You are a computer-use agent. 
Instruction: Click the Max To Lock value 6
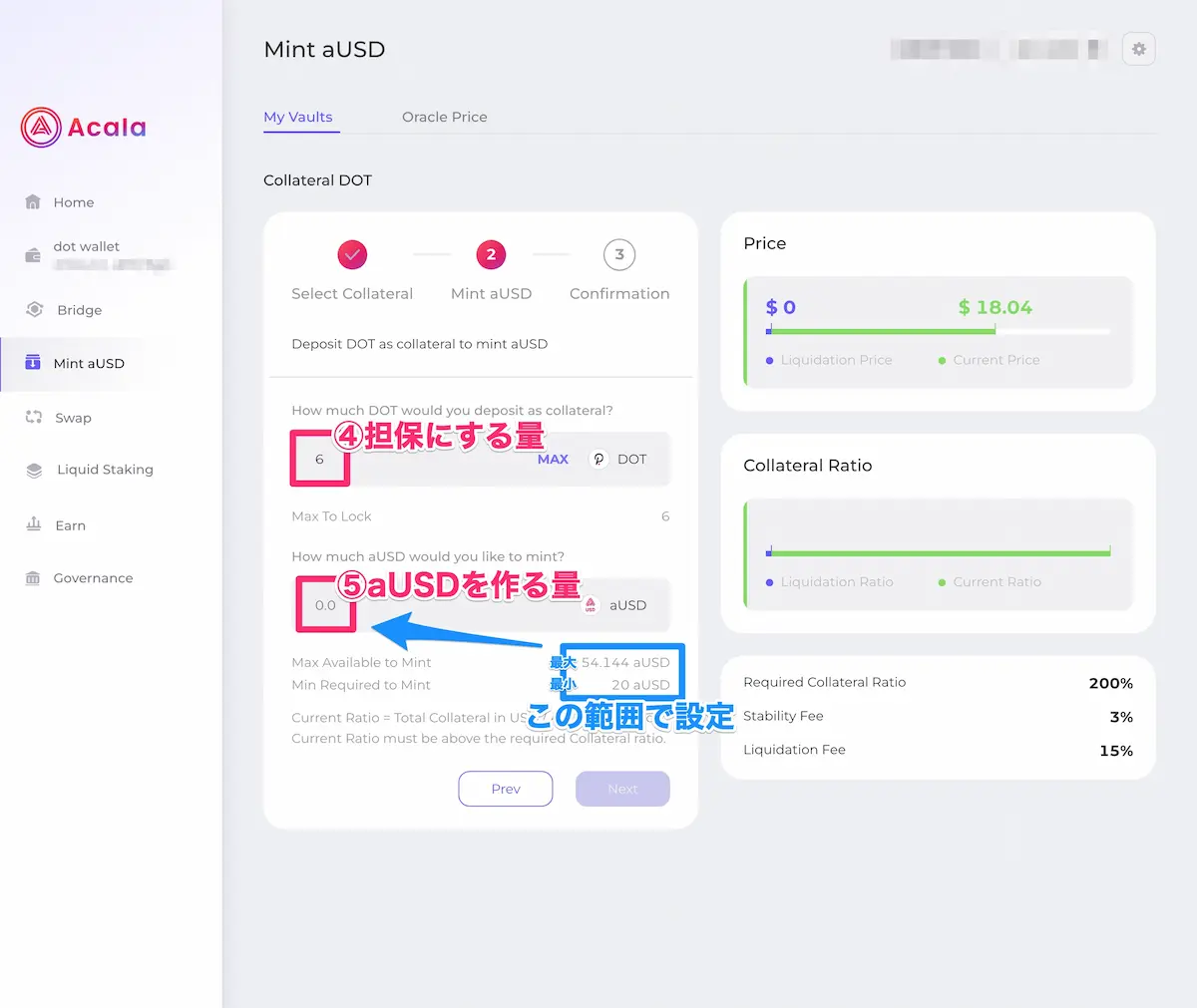(x=665, y=516)
